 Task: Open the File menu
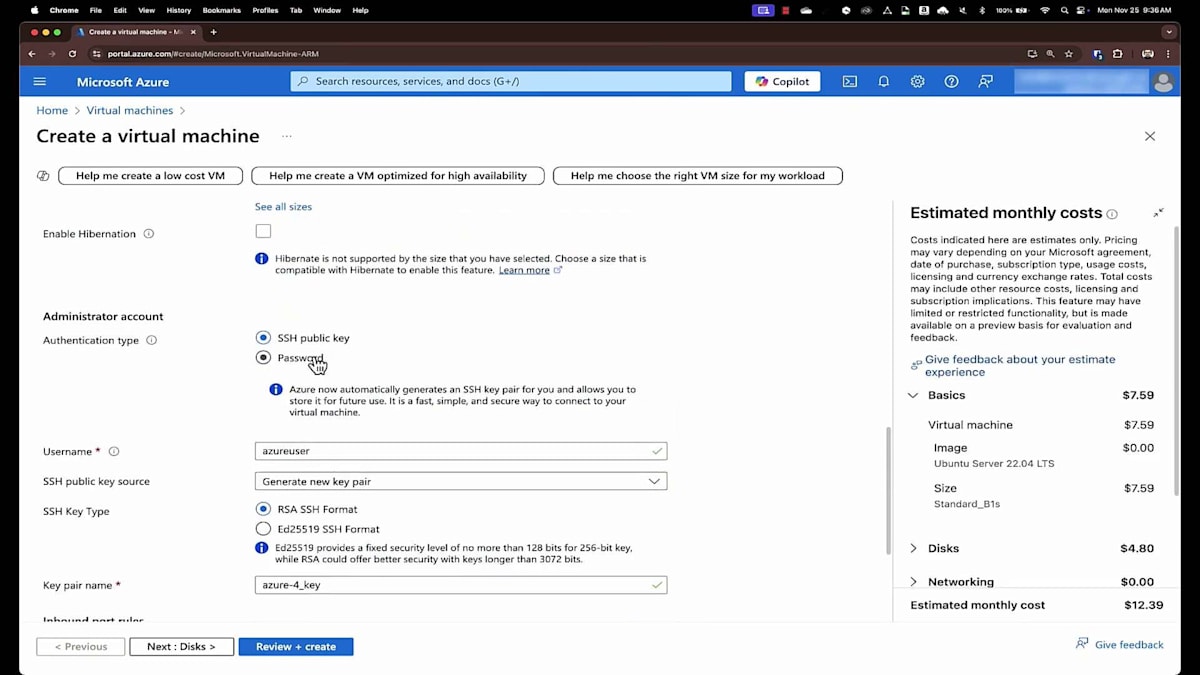pyautogui.click(x=96, y=10)
